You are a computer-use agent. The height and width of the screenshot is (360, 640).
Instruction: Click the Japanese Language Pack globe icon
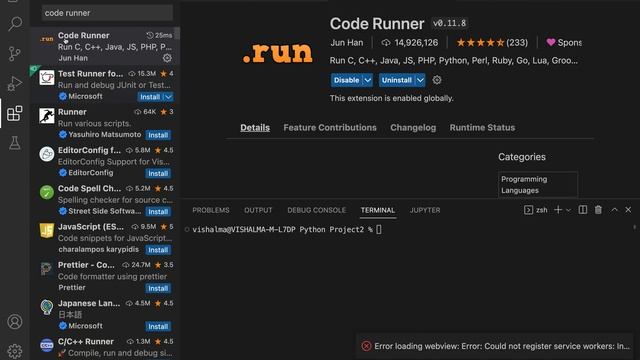pos(47,307)
